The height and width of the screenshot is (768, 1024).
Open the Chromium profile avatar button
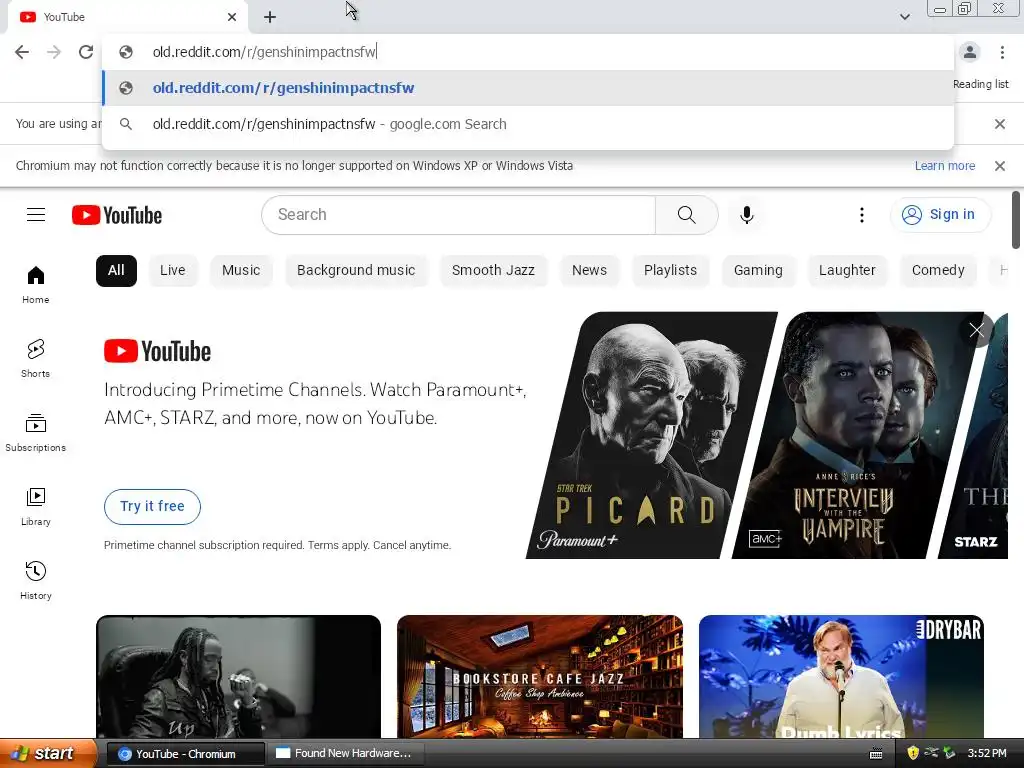(970, 52)
